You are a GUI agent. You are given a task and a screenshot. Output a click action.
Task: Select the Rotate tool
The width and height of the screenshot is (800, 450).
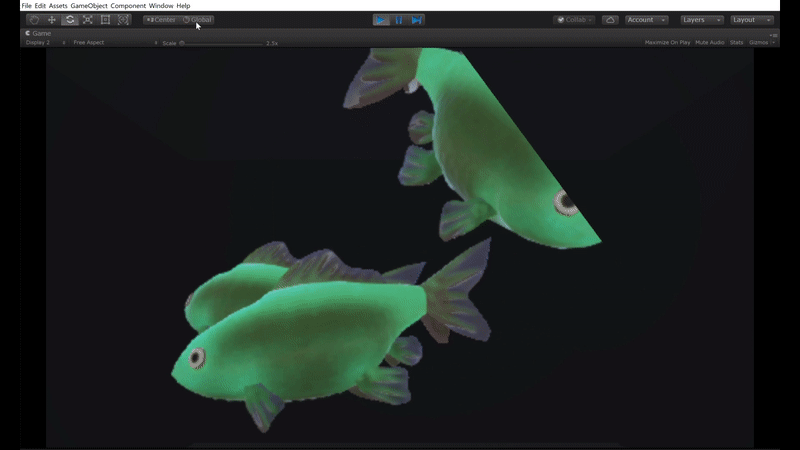(x=70, y=20)
